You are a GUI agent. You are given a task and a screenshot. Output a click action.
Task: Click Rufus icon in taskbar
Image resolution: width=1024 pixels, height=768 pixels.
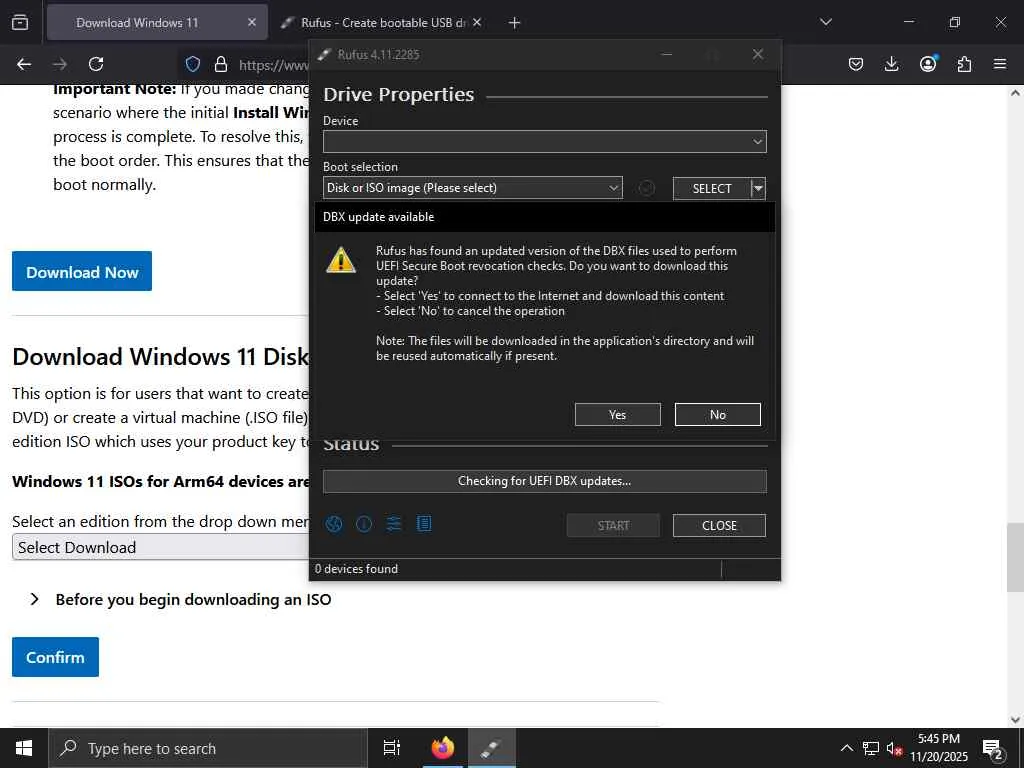point(491,748)
